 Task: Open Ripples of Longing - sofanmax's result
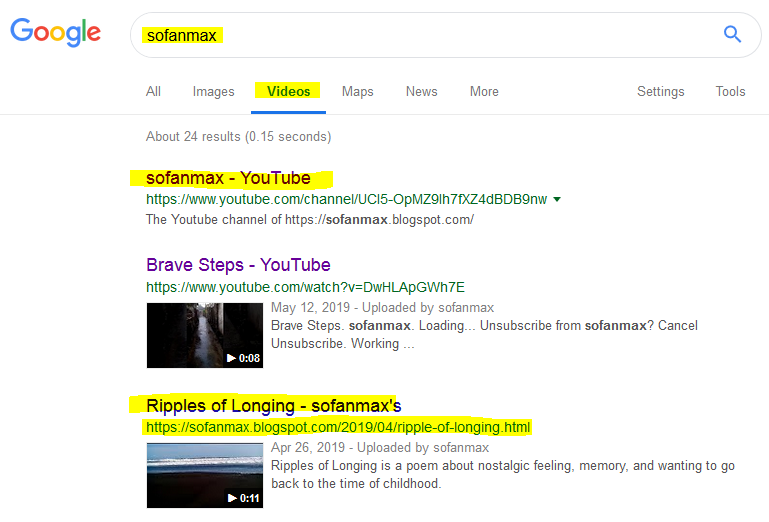[274, 406]
